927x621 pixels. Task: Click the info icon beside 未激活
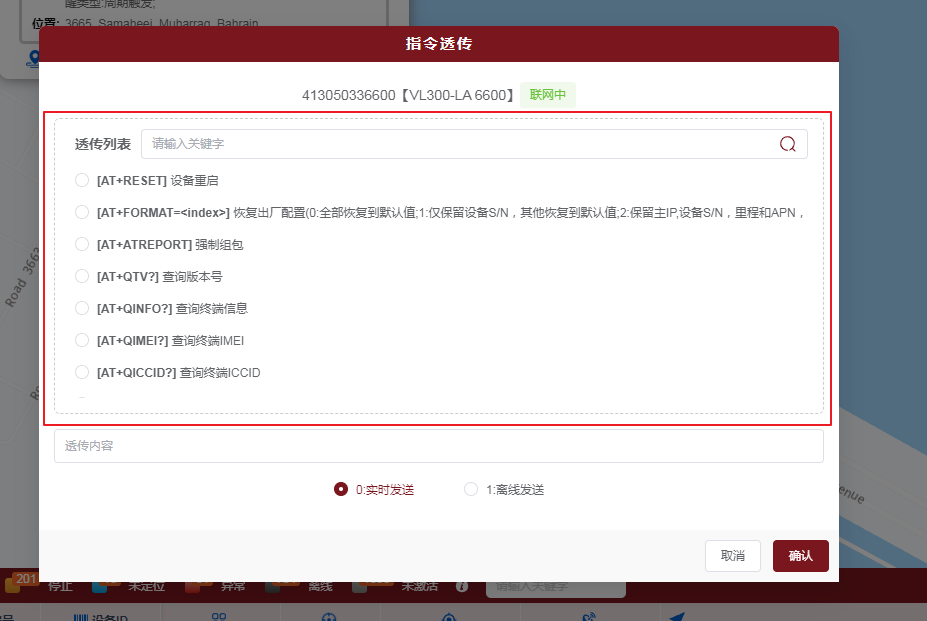coord(462,586)
